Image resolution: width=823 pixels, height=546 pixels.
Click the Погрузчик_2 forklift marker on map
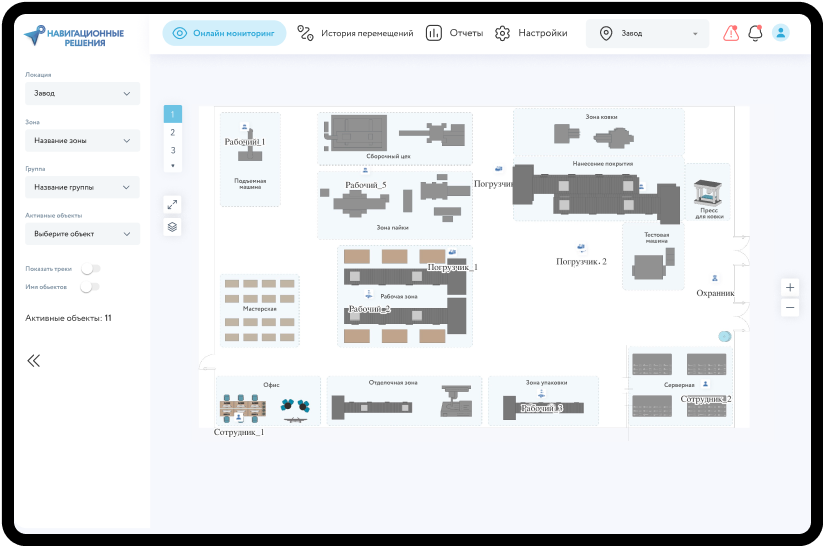[581, 247]
